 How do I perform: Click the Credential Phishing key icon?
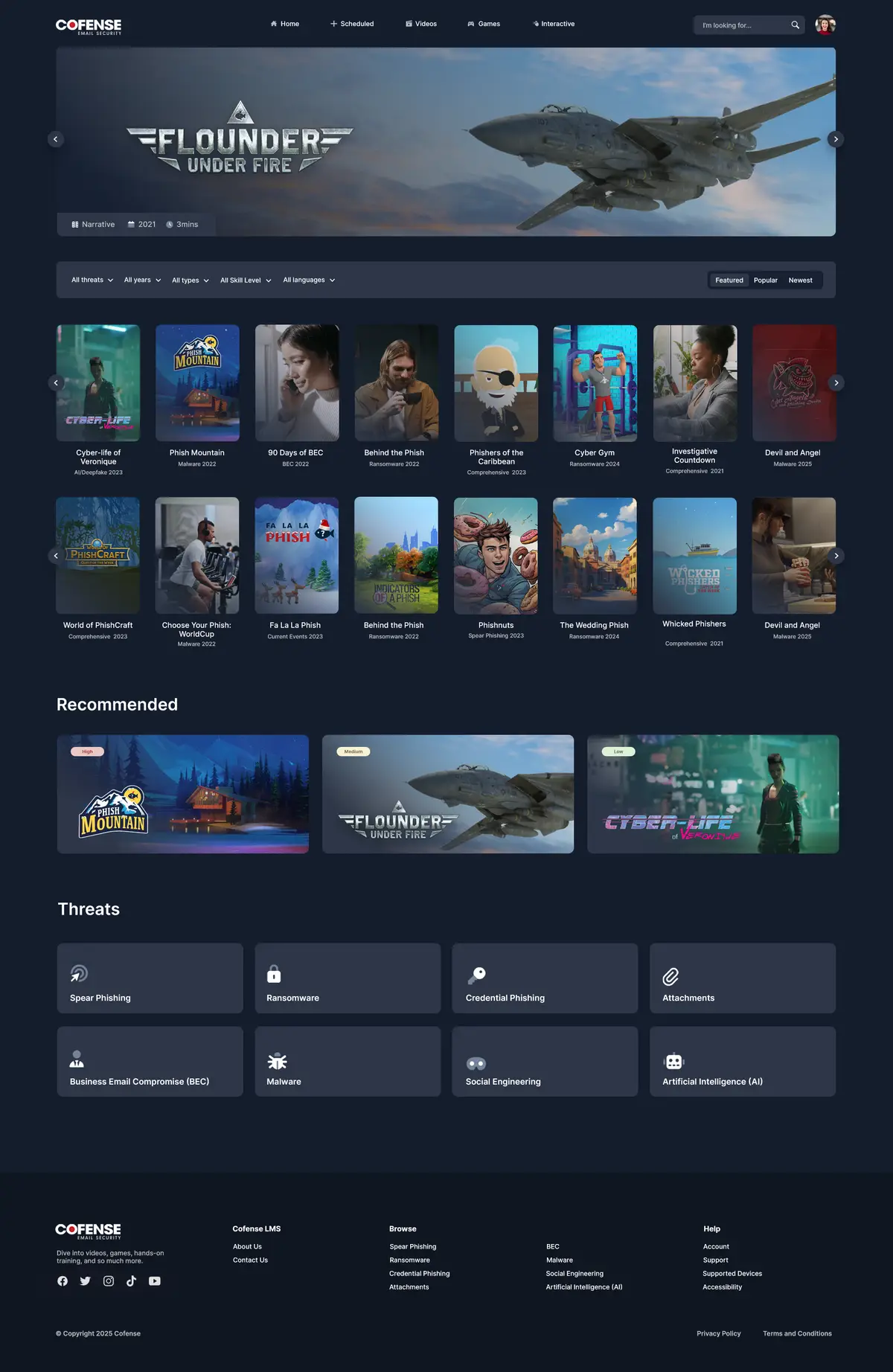click(476, 975)
